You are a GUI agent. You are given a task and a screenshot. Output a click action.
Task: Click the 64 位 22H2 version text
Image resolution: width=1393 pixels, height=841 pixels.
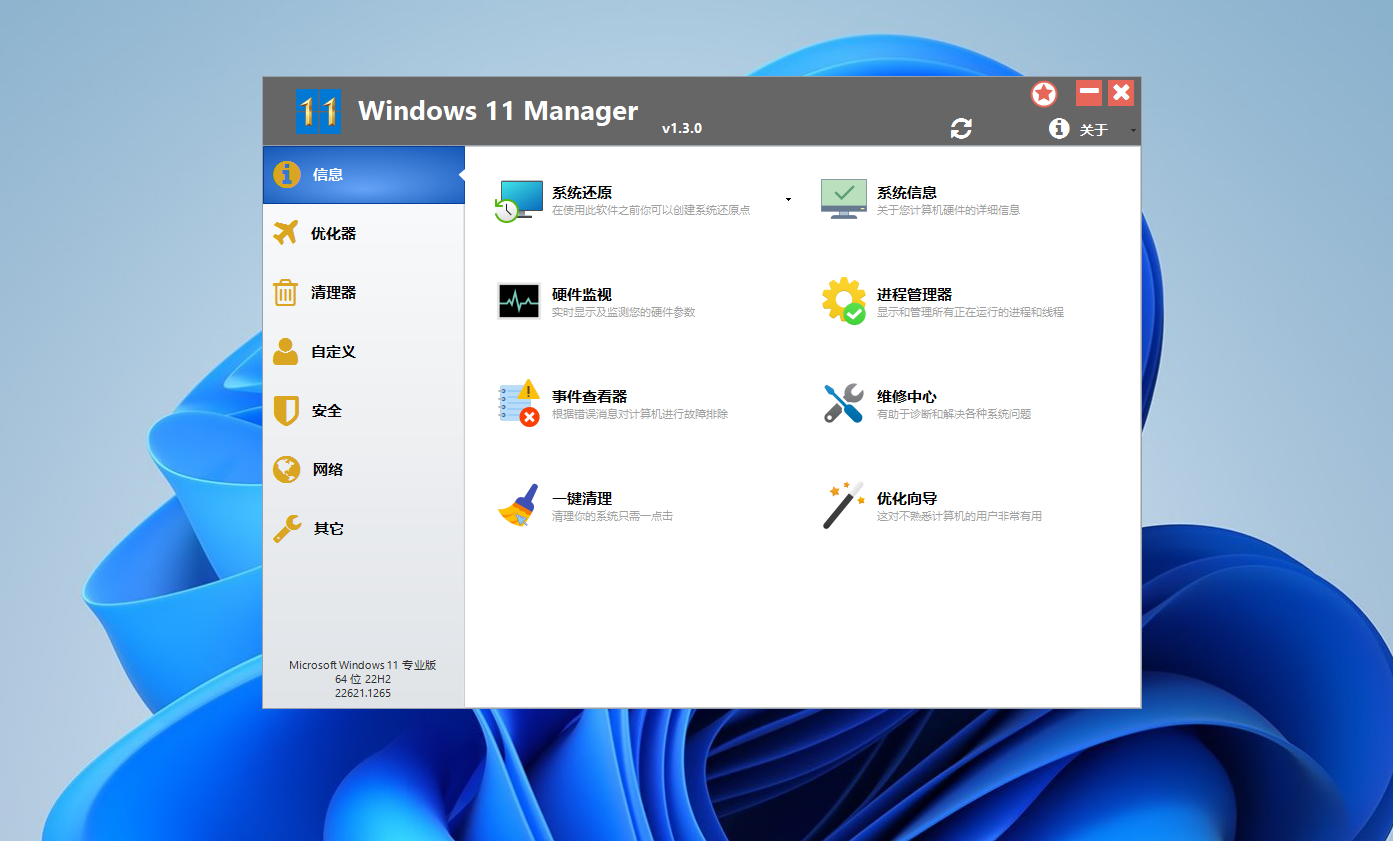tap(363, 679)
